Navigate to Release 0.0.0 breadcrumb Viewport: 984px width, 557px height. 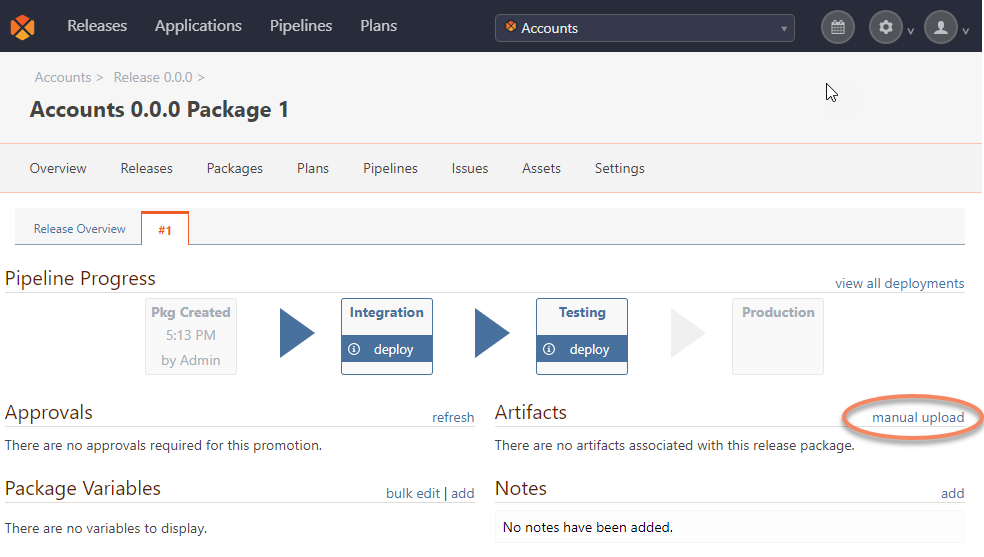[153, 77]
